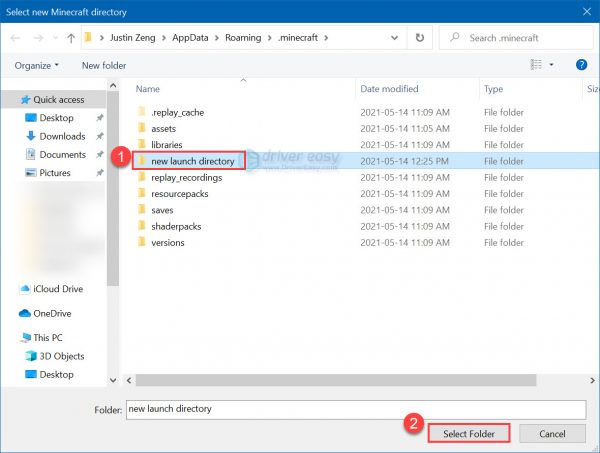Select AppData in the breadcrumb
Screen dimensions: 600x453
pos(190,37)
